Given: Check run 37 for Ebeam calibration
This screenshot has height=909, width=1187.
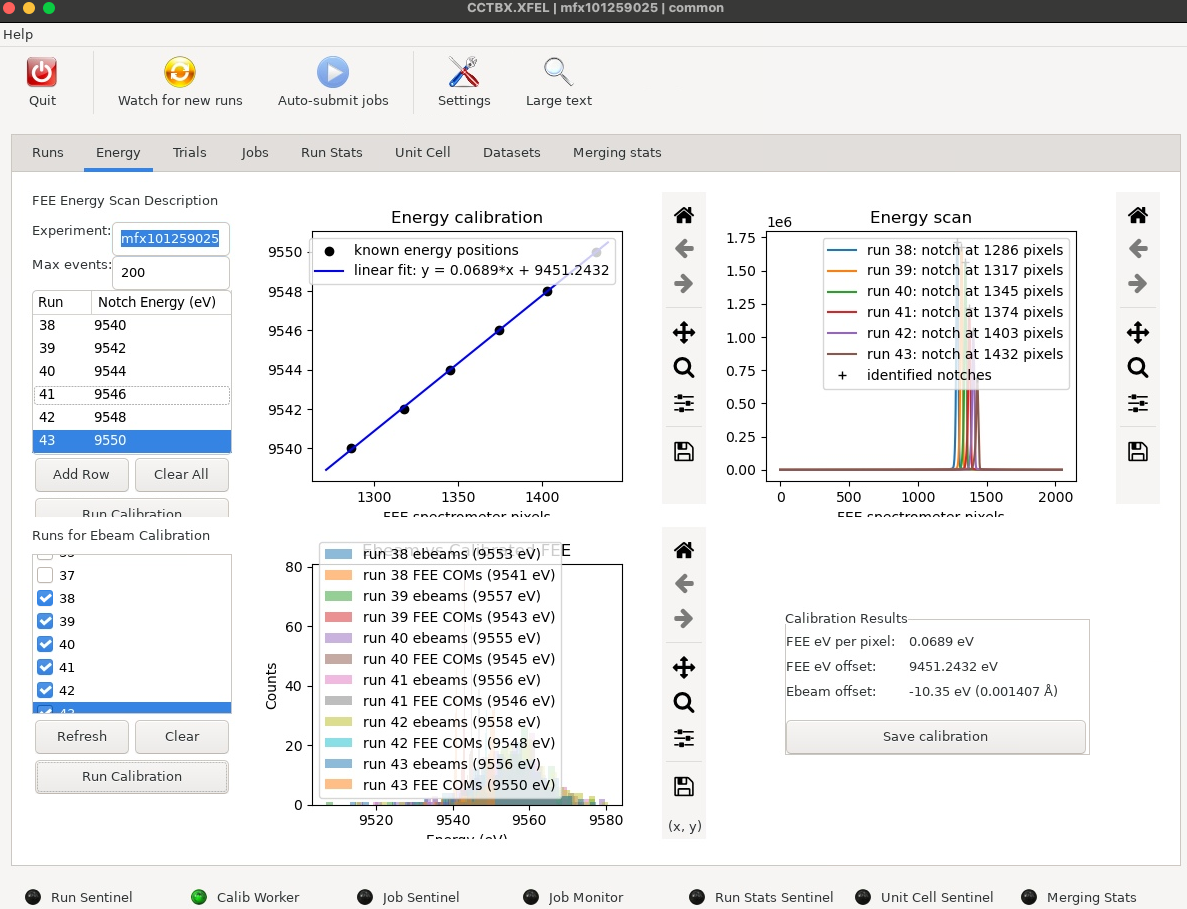Looking at the screenshot, I should [45, 575].
